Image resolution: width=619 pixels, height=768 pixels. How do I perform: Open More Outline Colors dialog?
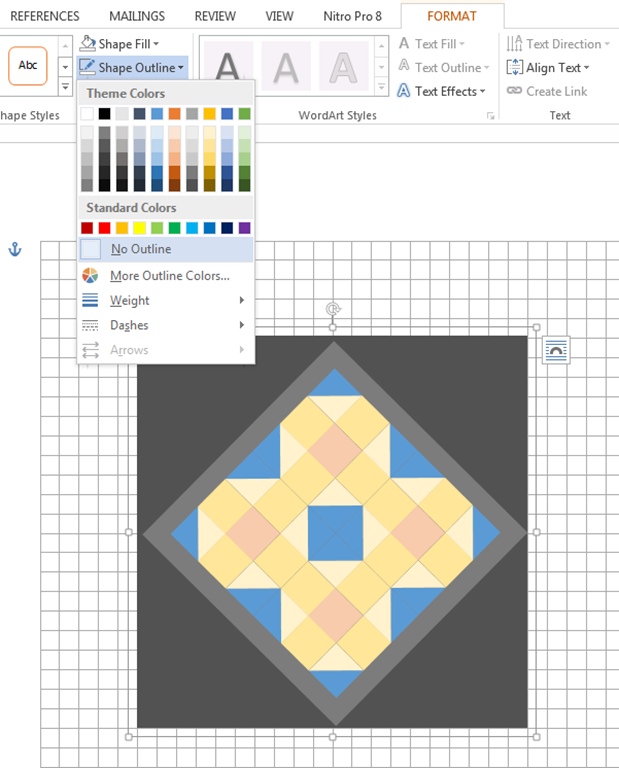pyautogui.click(x=166, y=276)
